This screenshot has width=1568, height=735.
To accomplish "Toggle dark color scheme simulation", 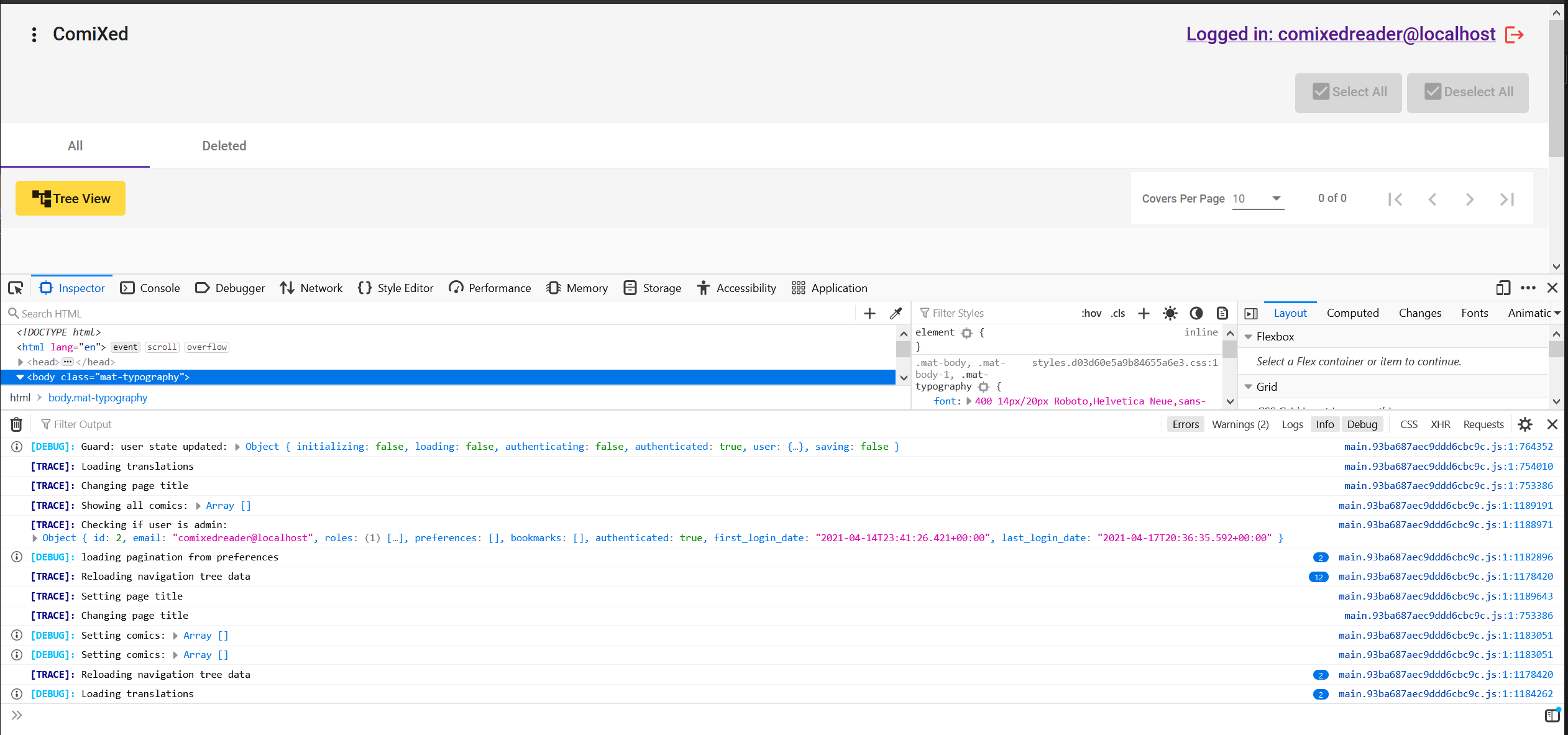I will [1196, 313].
